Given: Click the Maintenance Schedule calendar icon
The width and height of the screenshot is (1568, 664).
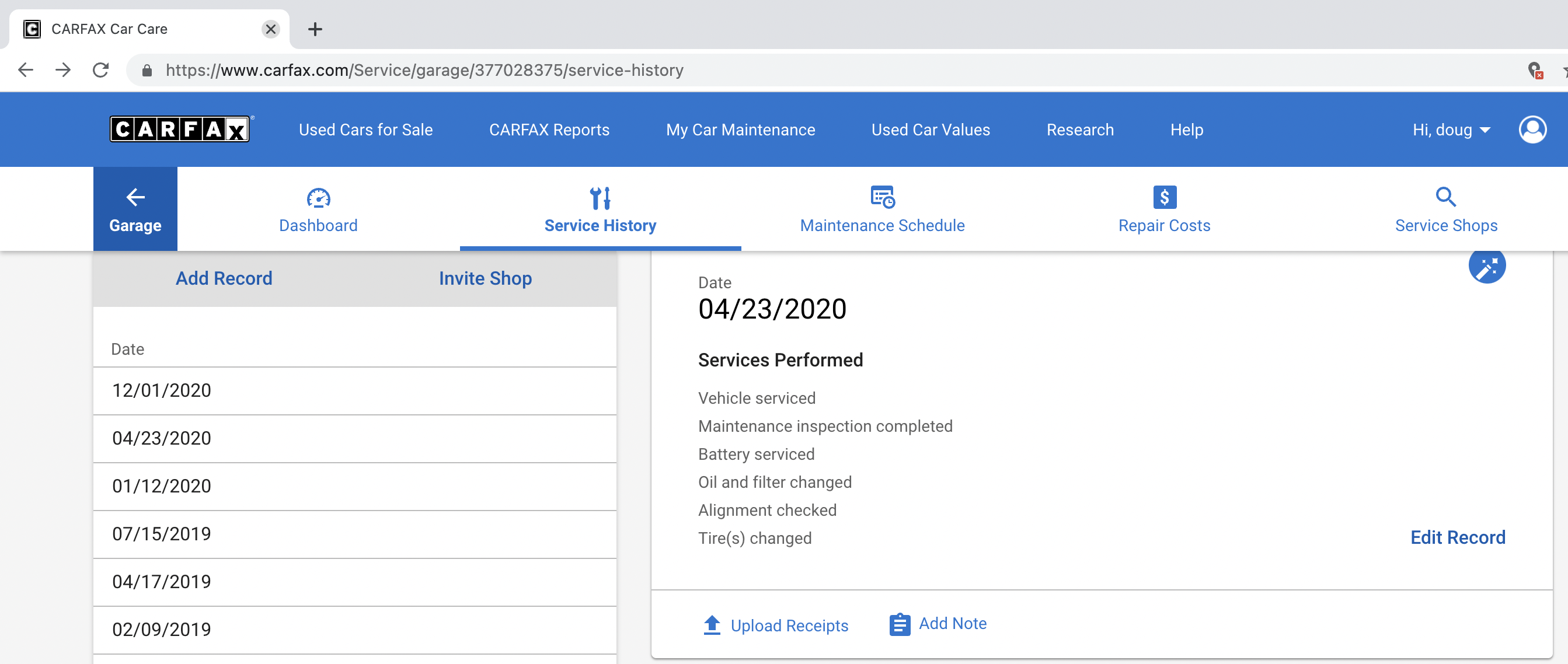Looking at the screenshot, I should pos(882,197).
